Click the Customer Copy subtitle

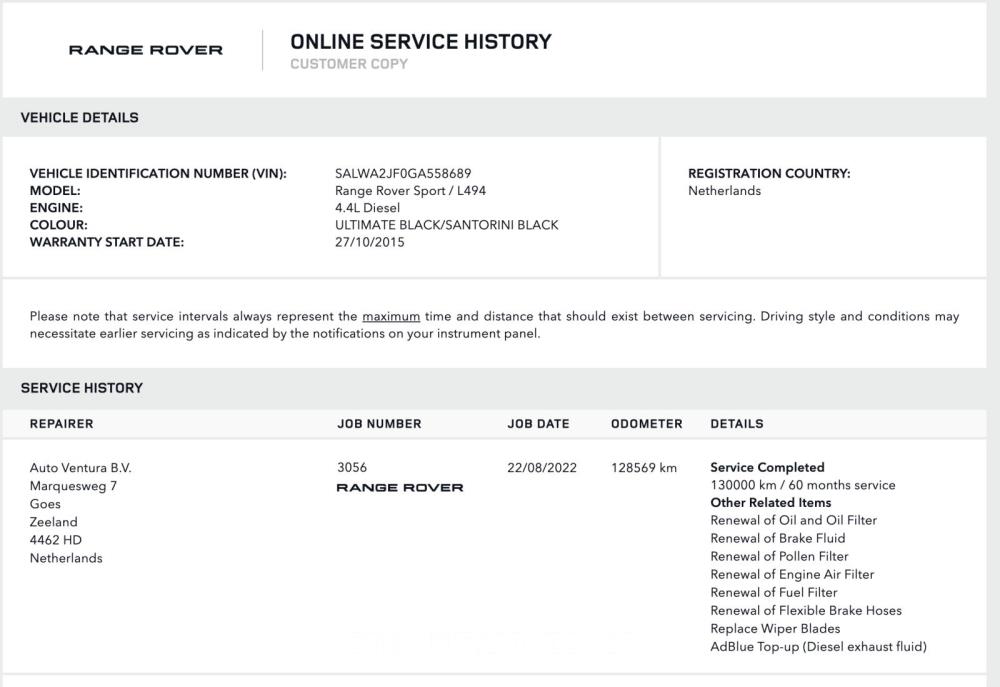349,65
